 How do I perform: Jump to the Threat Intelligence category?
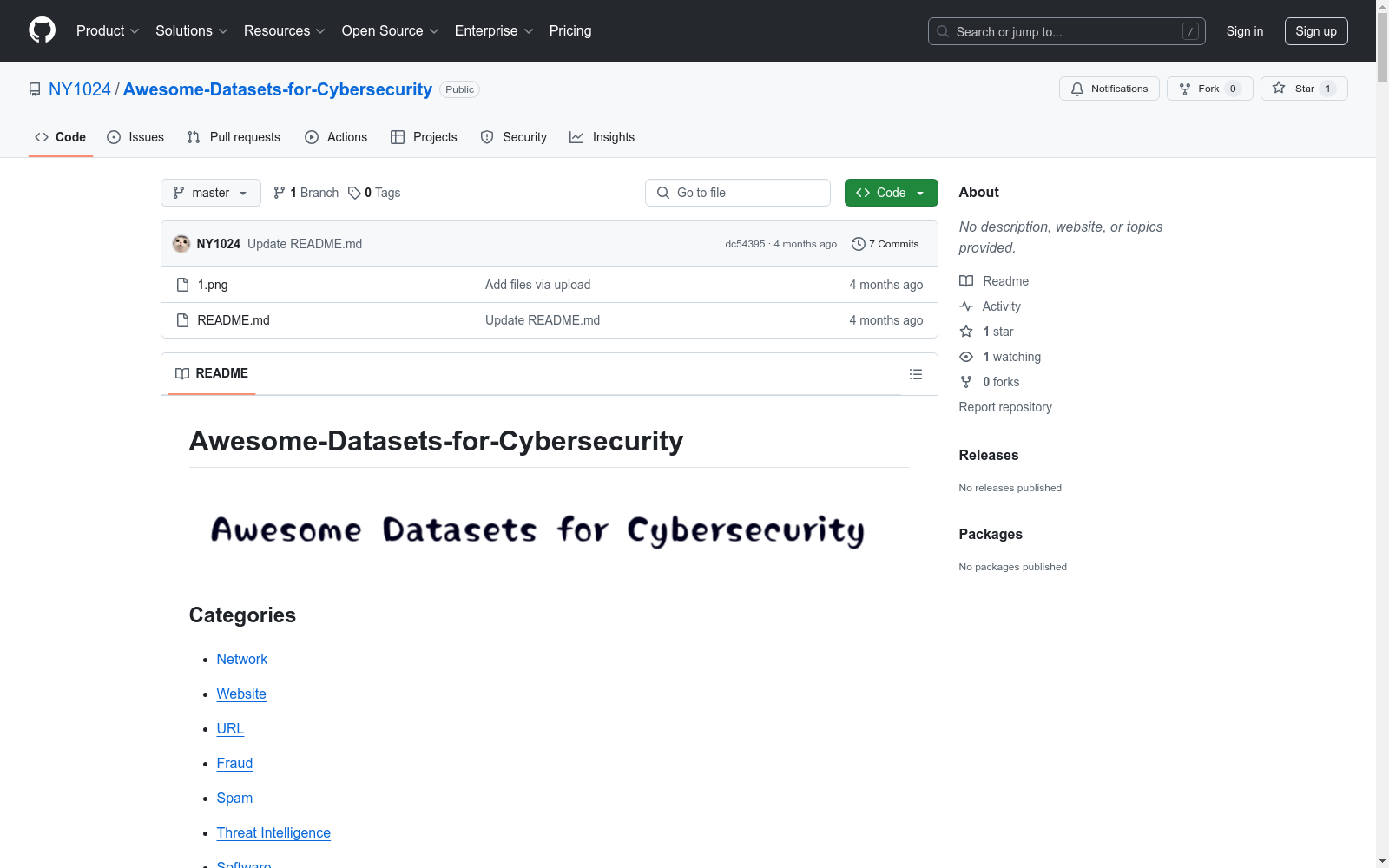[273, 833]
